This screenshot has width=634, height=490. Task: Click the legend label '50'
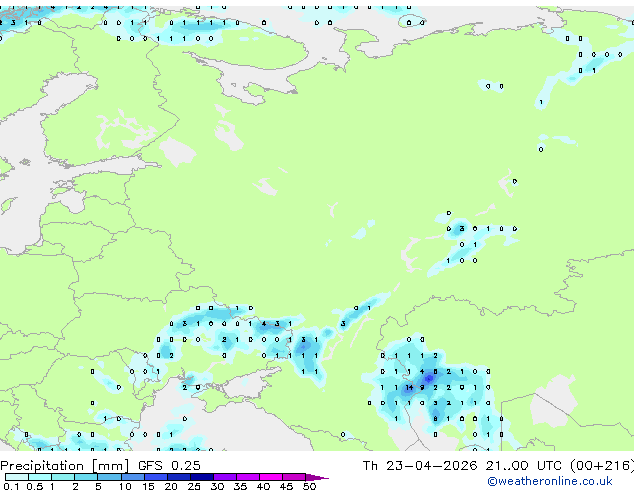tap(309, 486)
